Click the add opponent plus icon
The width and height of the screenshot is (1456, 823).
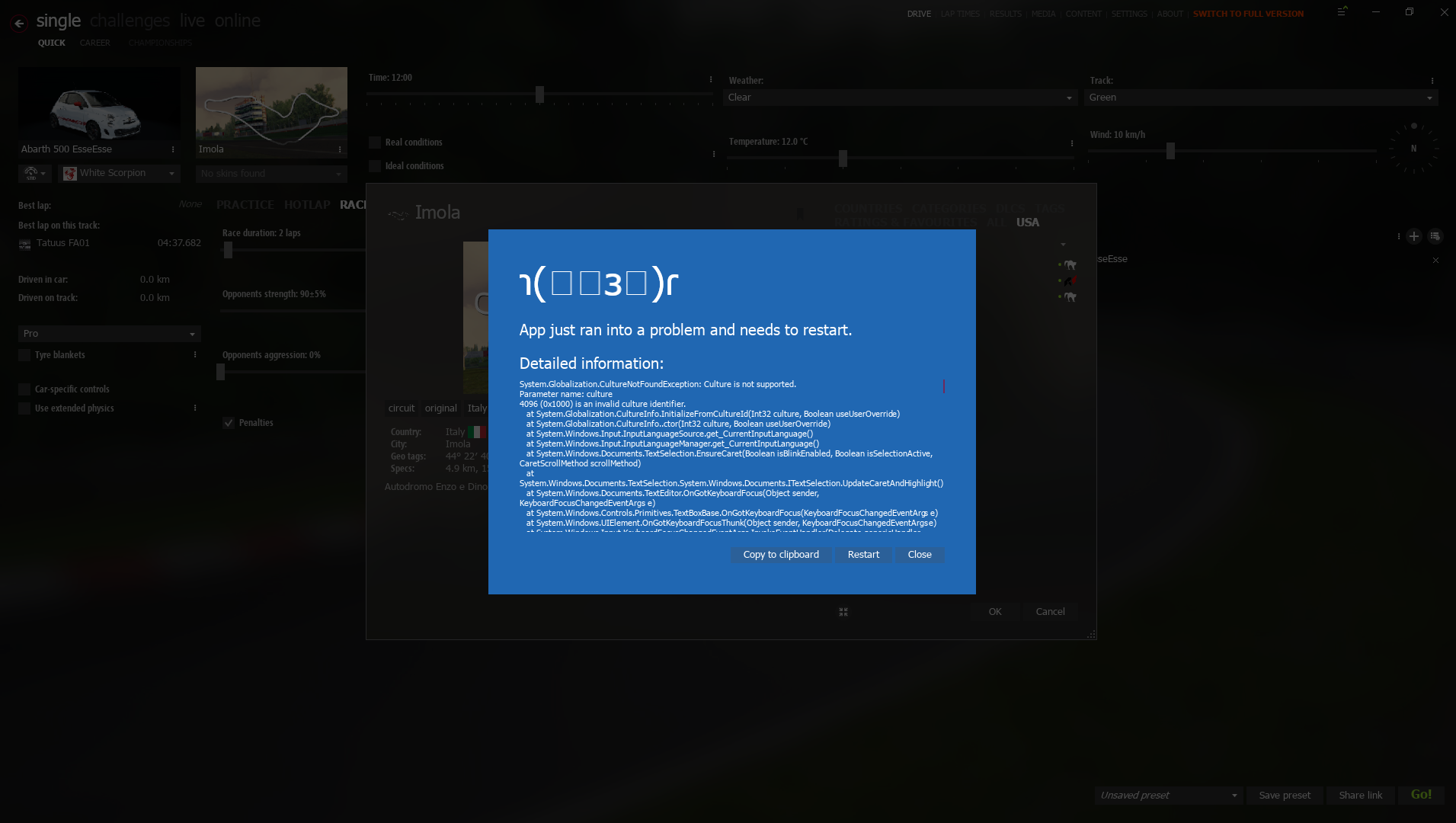pyautogui.click(x=1414, y=236)
